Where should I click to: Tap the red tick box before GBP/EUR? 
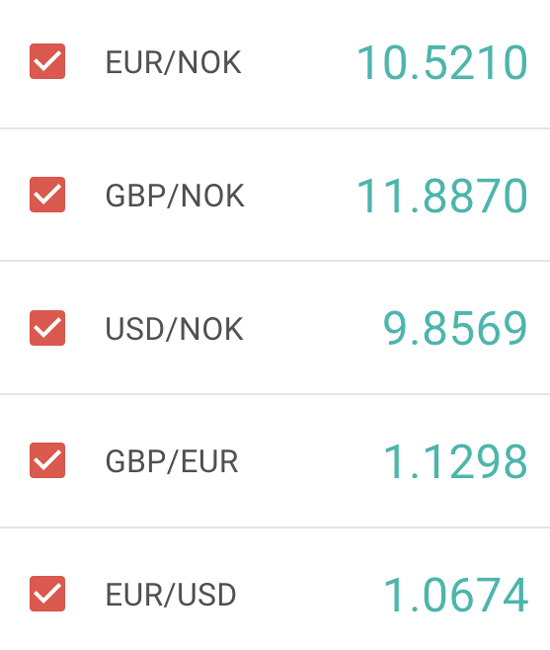(x=47, y=460)
